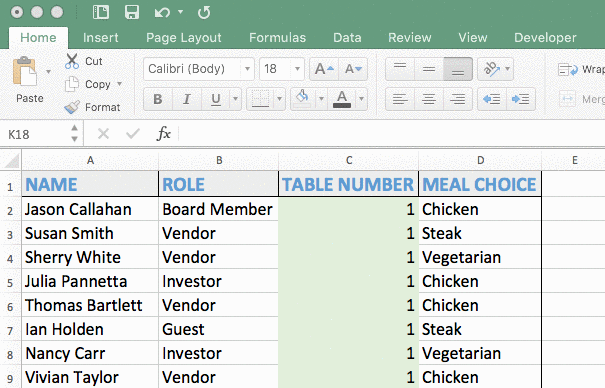Switch to the Home tab
The image size is (605, 388).
[38, 37]
